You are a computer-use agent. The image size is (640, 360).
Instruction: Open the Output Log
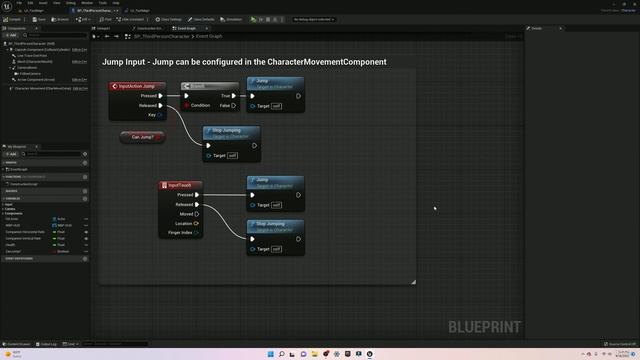point(46,344)
